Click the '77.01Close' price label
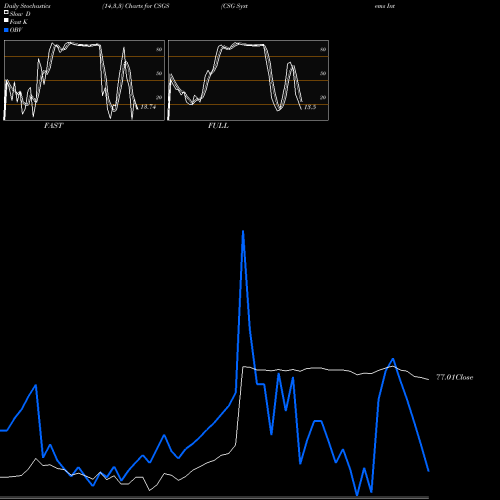The width and height of the screenshot is (500, 500). pos(455,377)
